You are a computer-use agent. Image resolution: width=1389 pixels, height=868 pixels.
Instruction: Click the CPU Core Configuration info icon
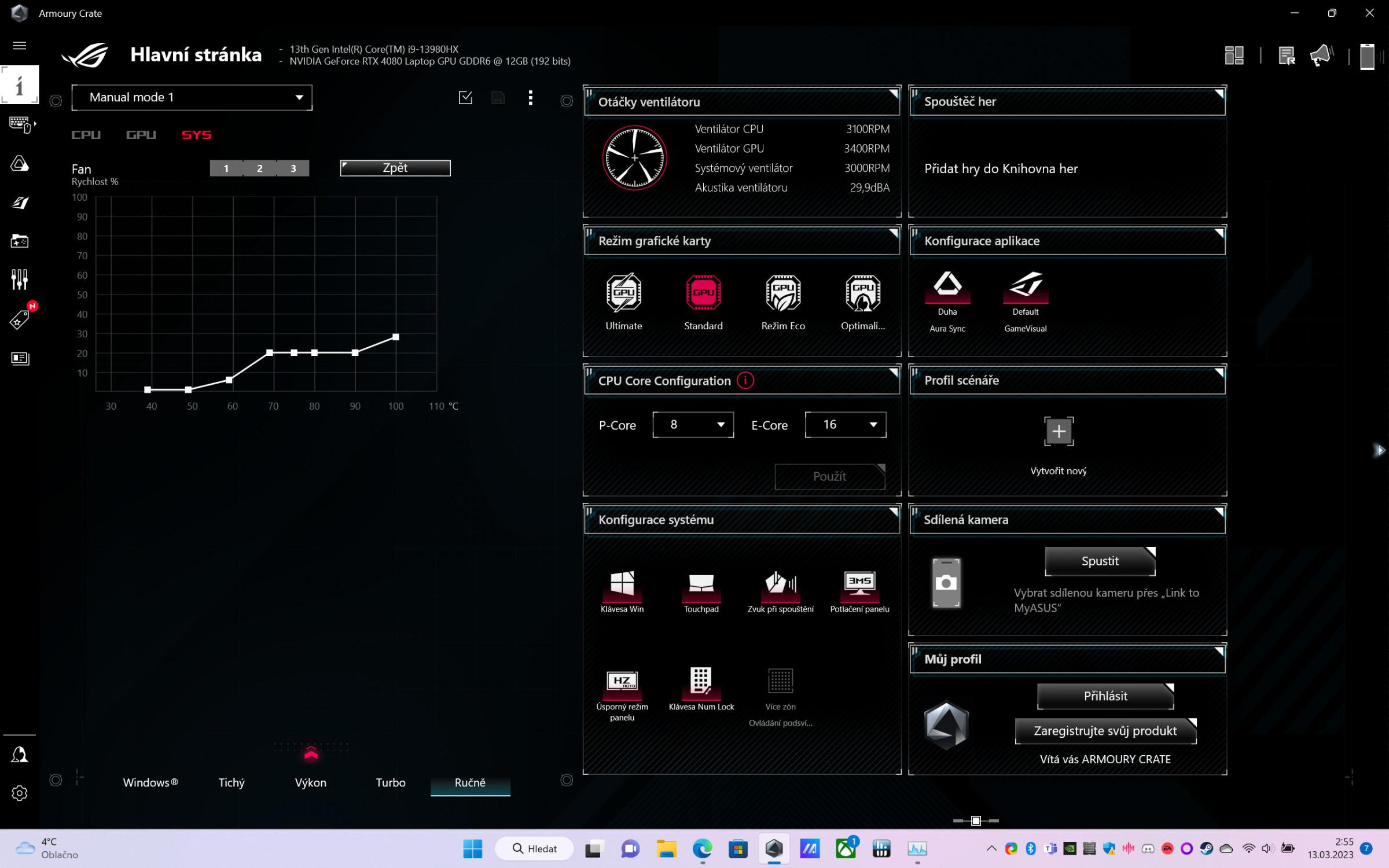tap(745, 381)
